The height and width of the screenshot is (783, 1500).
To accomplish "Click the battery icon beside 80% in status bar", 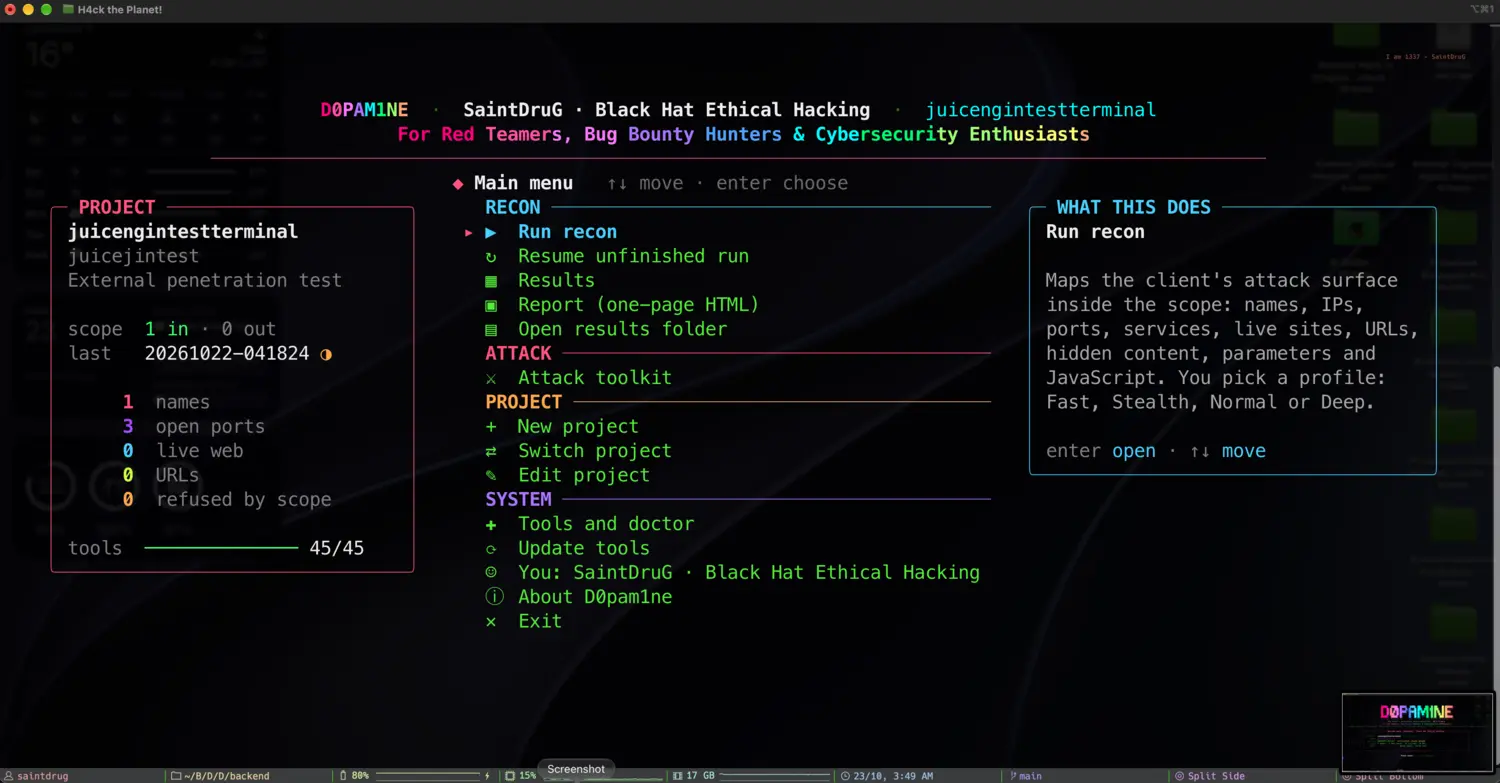I will tap(343, 776).
